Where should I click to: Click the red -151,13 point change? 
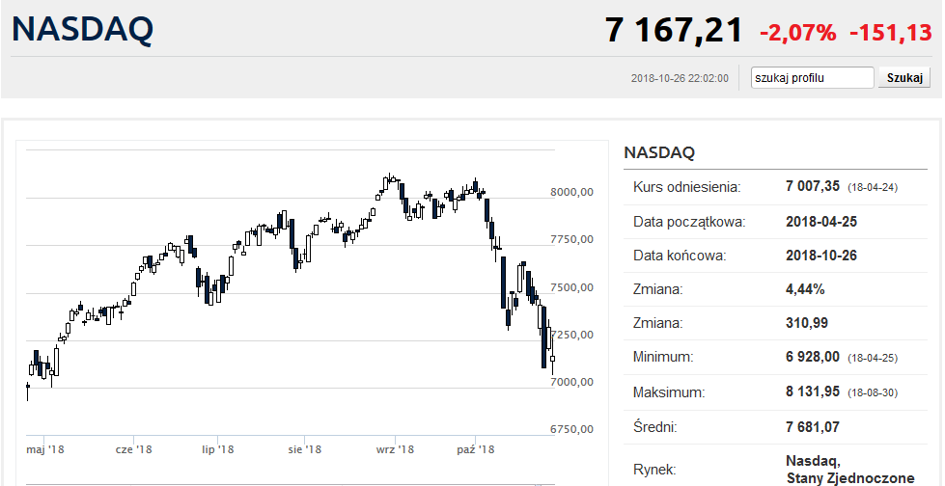(890, 32)
